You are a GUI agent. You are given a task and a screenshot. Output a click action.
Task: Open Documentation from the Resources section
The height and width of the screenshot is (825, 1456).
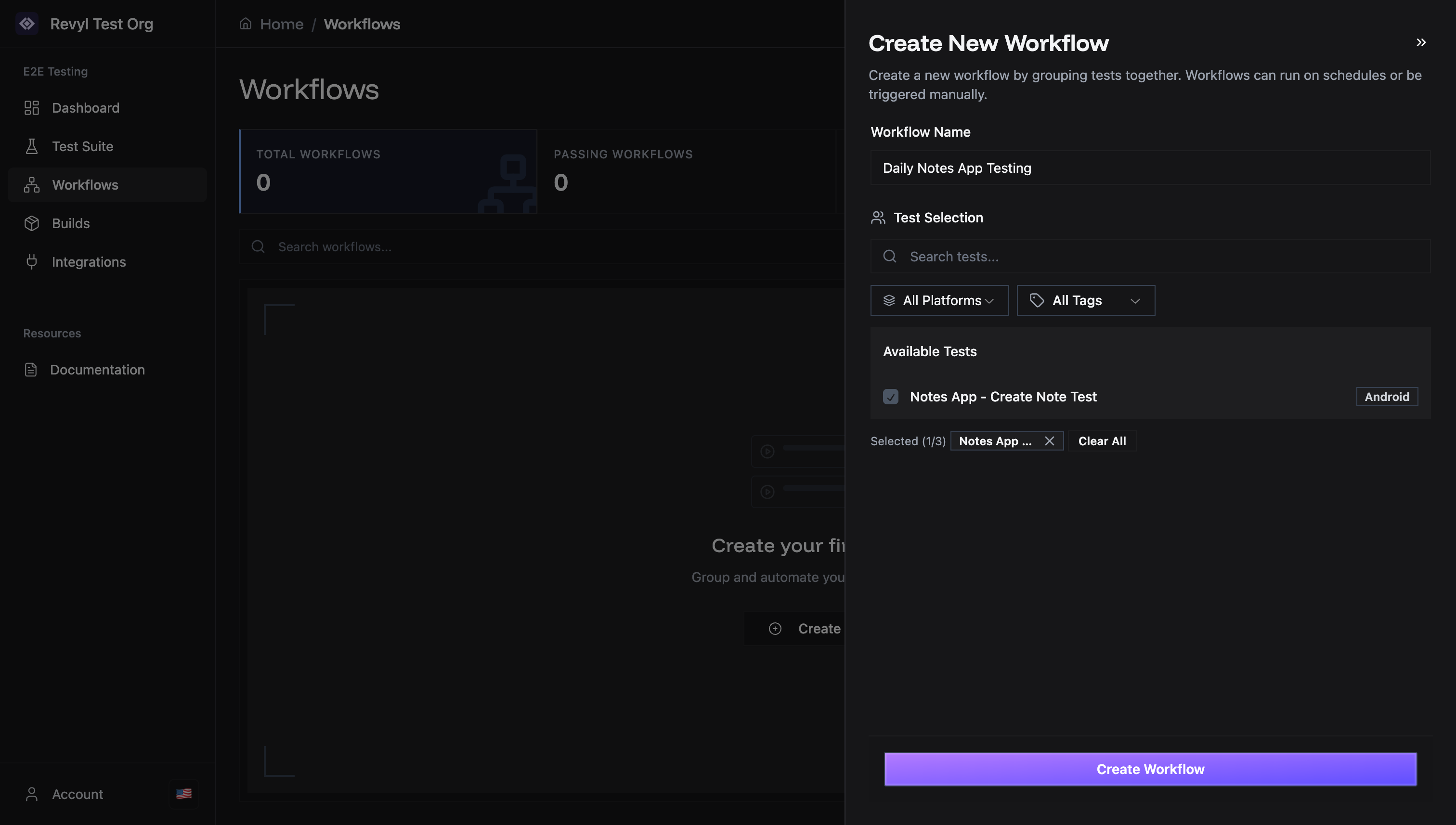pos(97,370)
